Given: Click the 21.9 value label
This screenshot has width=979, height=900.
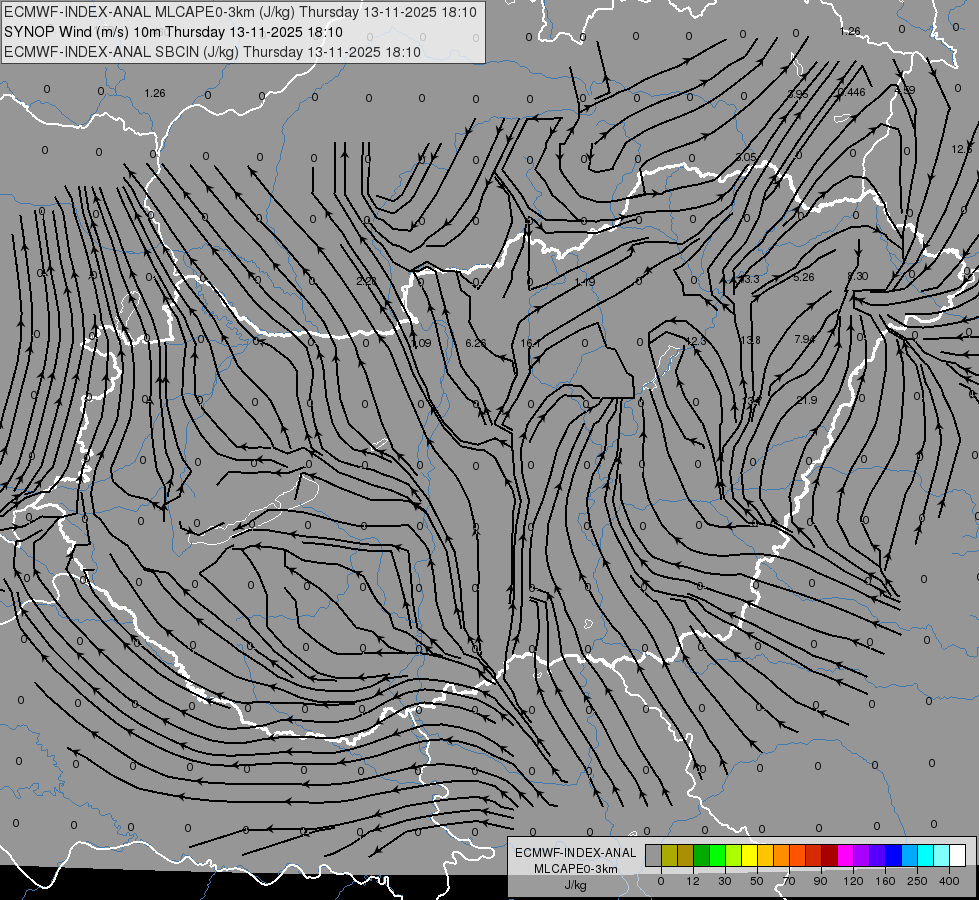Looking at the screenshot, I should [x=807, y=400].
